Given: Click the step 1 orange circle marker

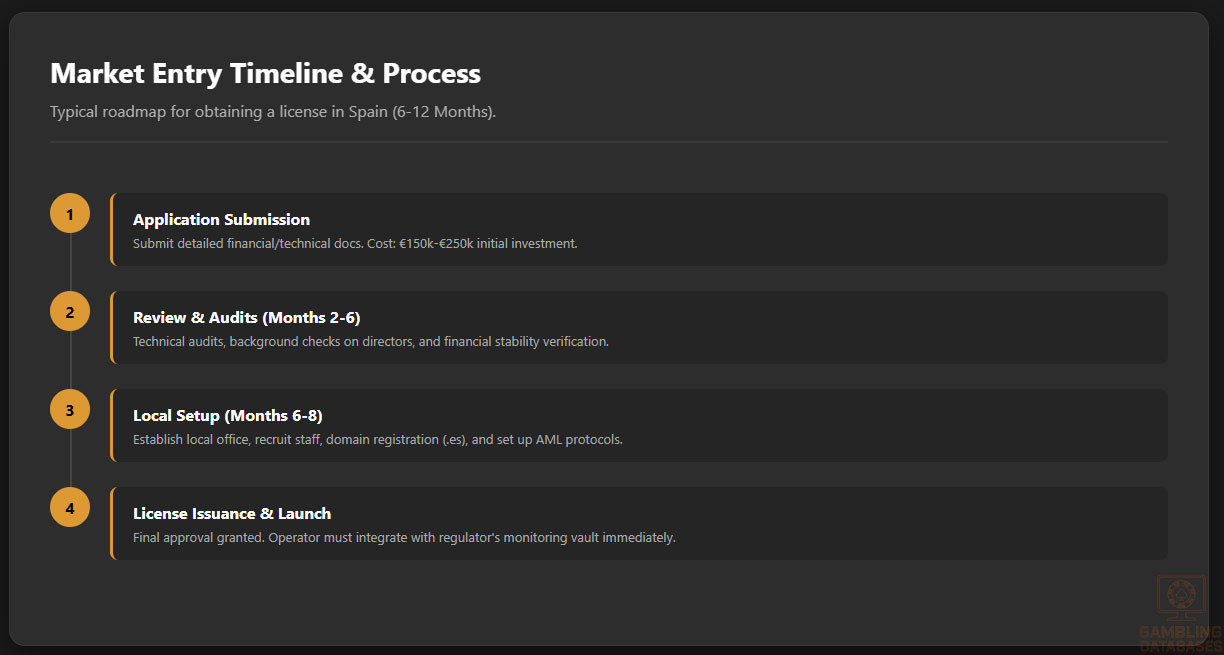Looking at the screenshot, I should click(70, 214).
